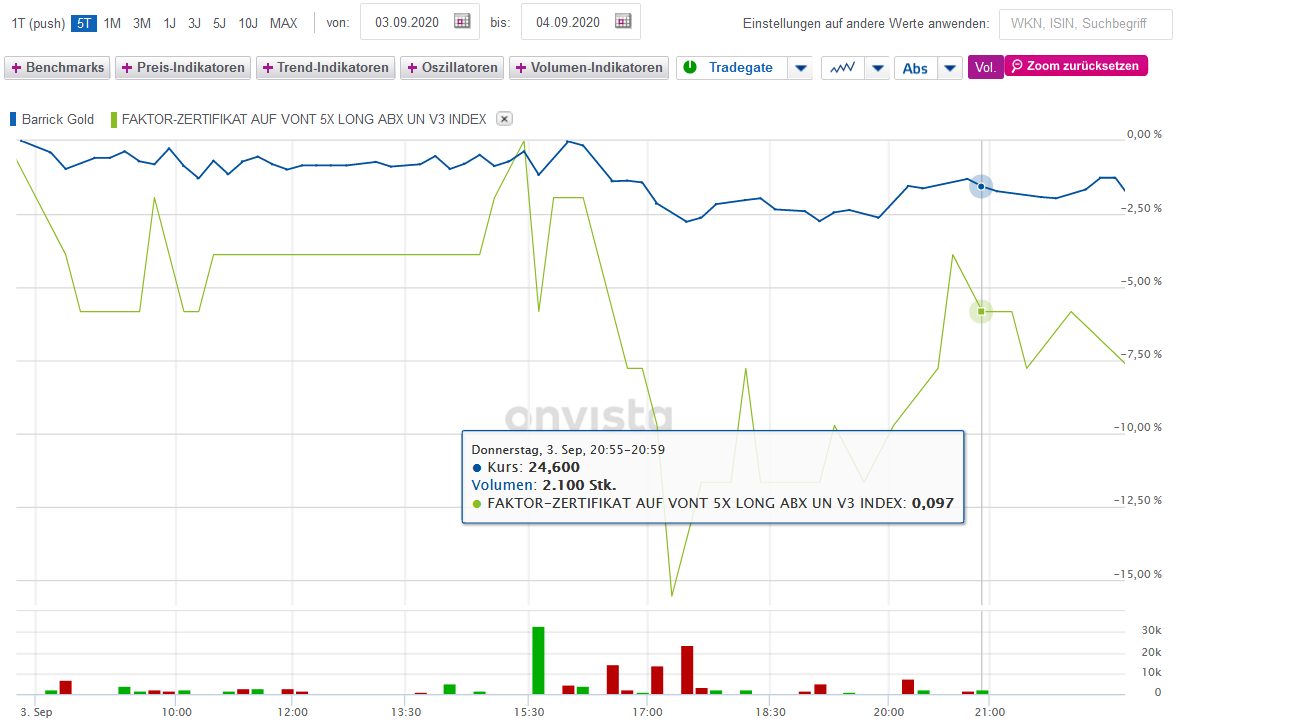Click the -10,00 % axis label

click(1137, 427)
